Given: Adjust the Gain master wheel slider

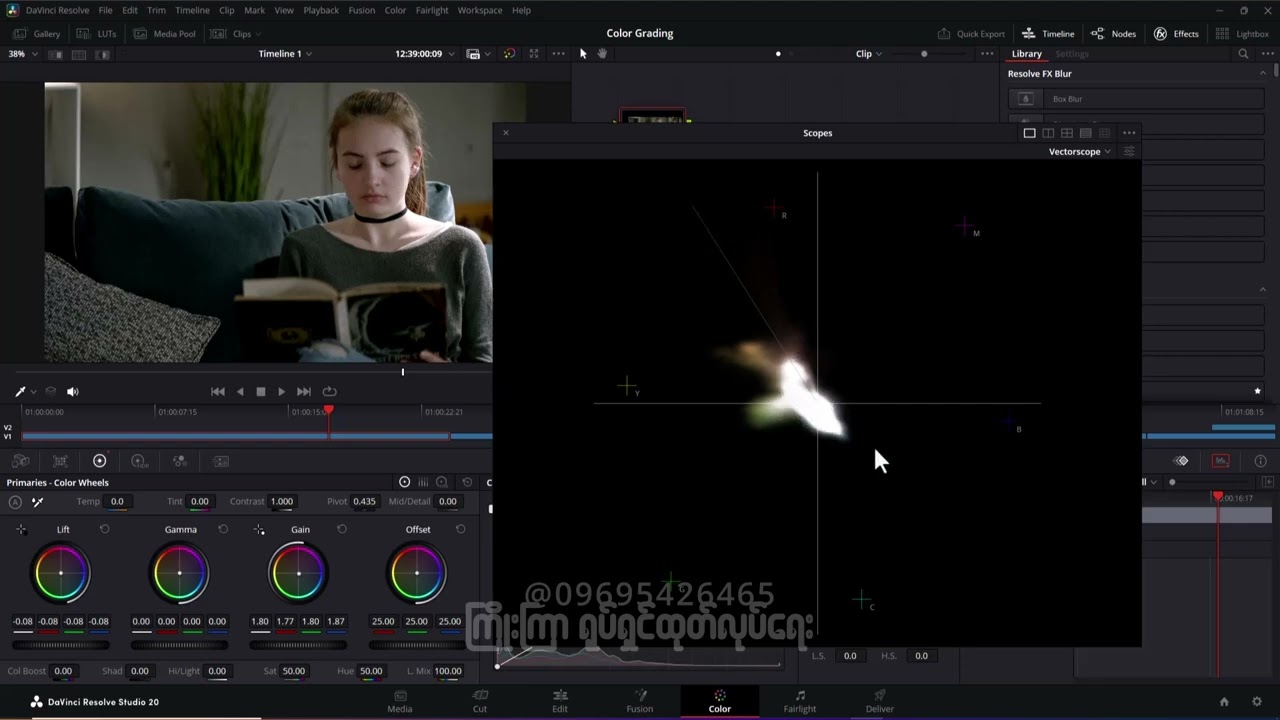Looking at the screenshot, I should [x=298, y=645].
